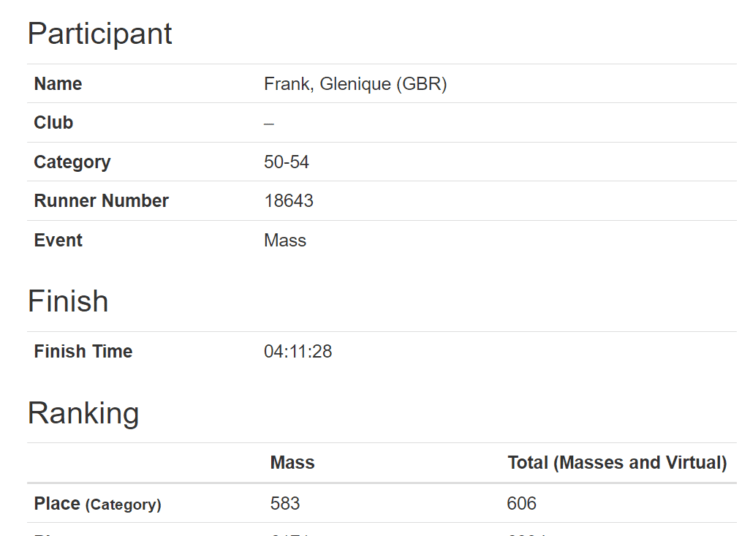Select the finish time 04:11:28
Screen dimensions: 750x536
tap(298, 351)
